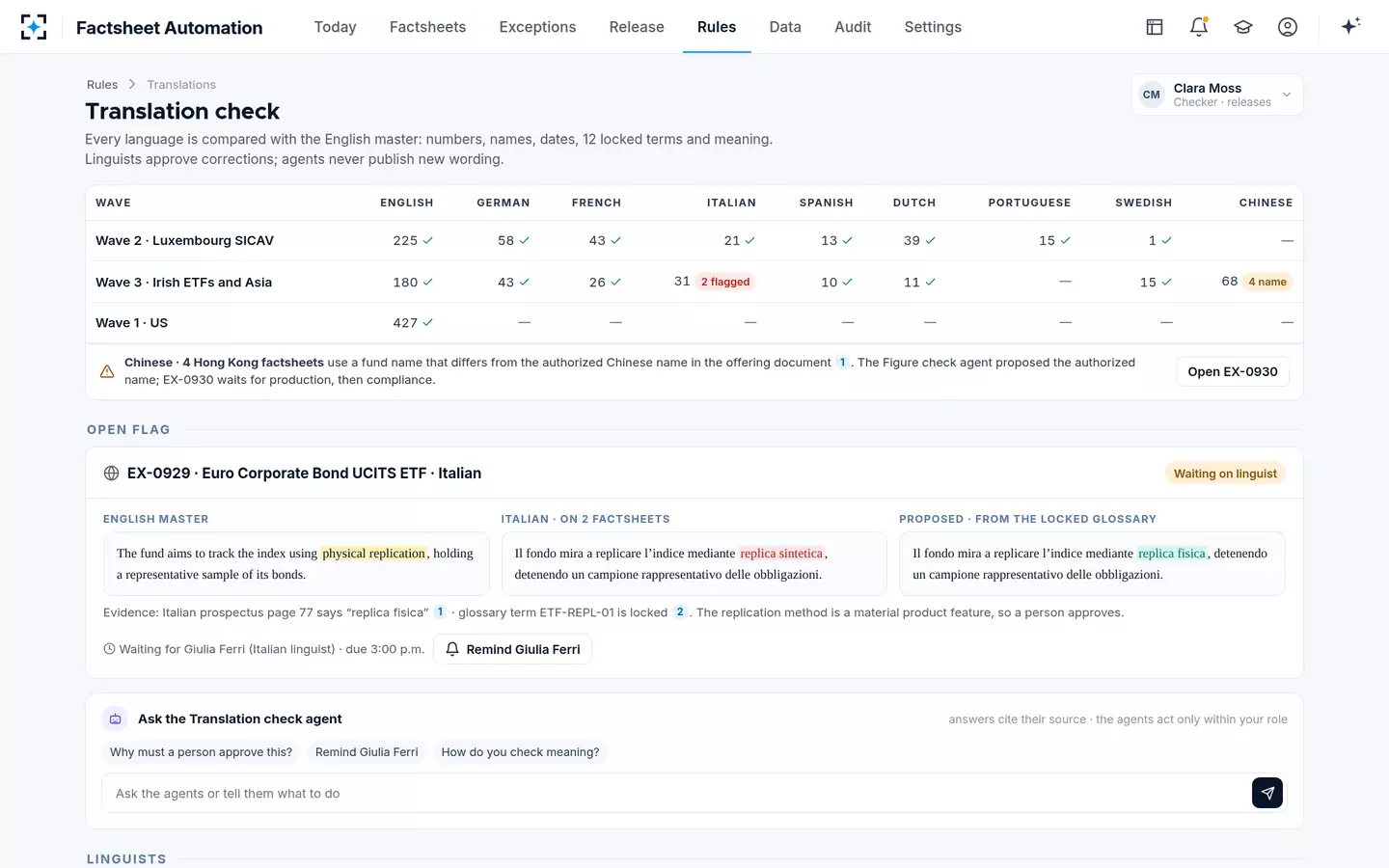Open the layout panel icon in header
This screenshot has width=1389, height=868.
1155,27
